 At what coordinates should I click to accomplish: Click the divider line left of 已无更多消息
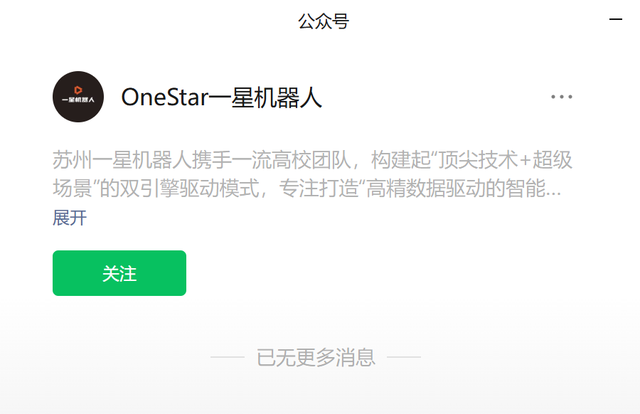tap(227, 357)
